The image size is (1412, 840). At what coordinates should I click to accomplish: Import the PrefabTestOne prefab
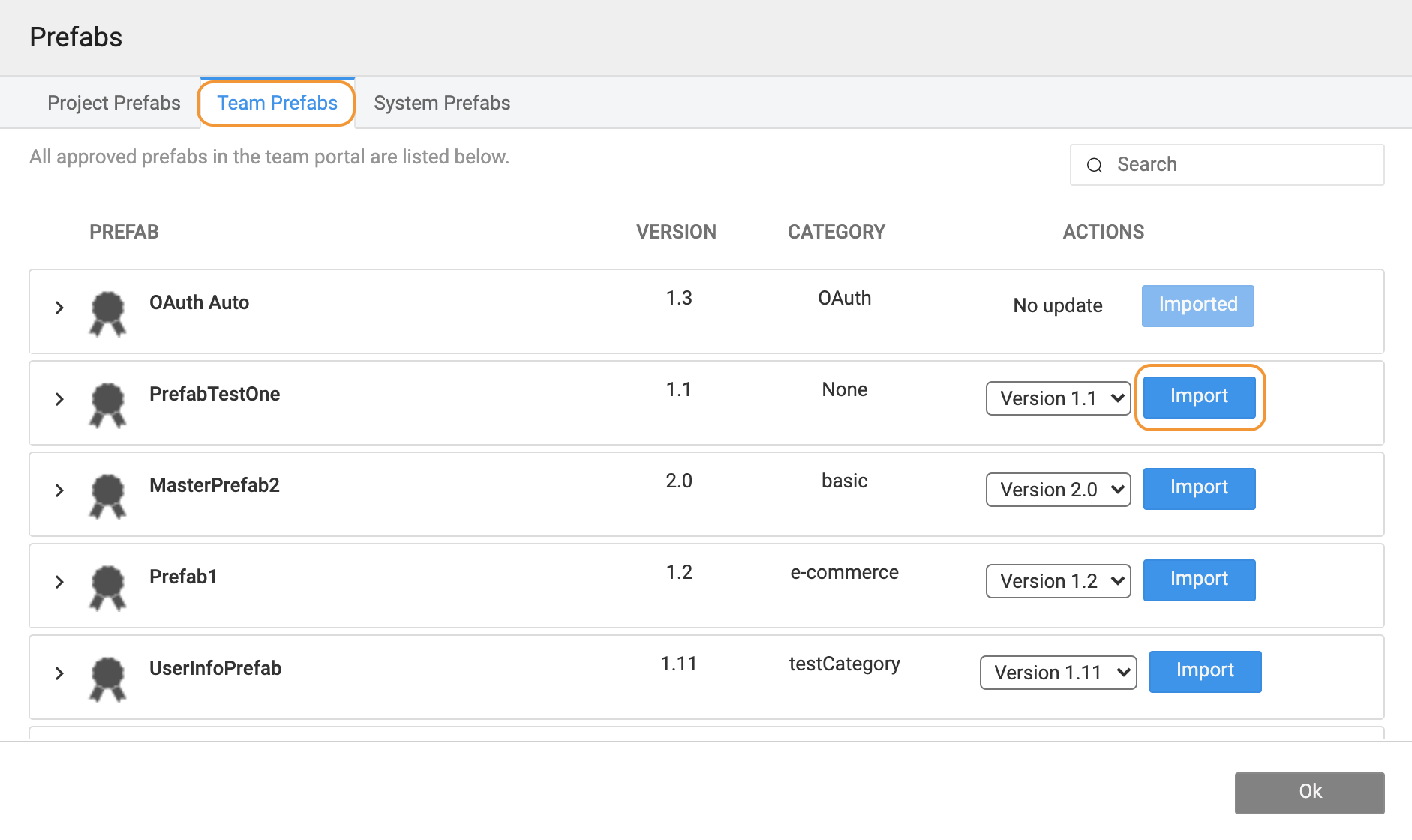pyautogui.click(x=1199, y=397)
